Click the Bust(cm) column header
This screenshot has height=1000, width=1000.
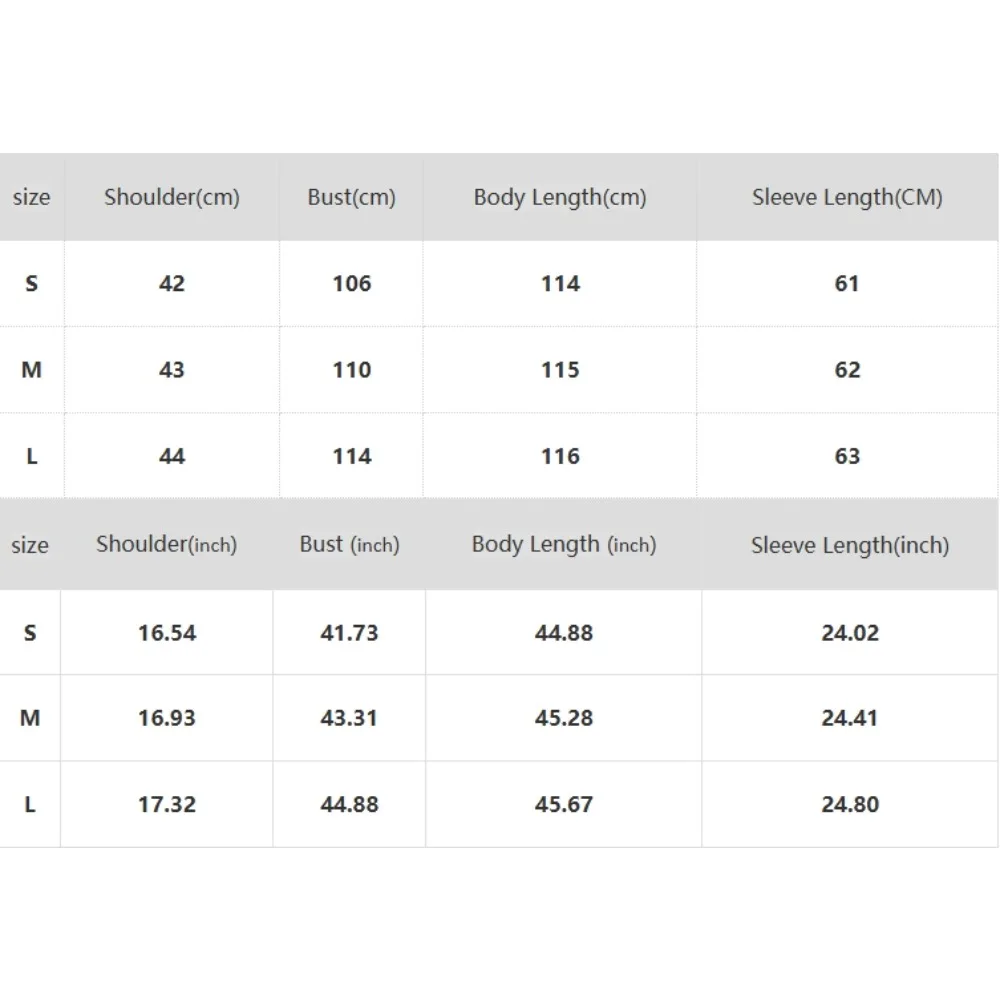pyautogui.click(x=351, y=197)
